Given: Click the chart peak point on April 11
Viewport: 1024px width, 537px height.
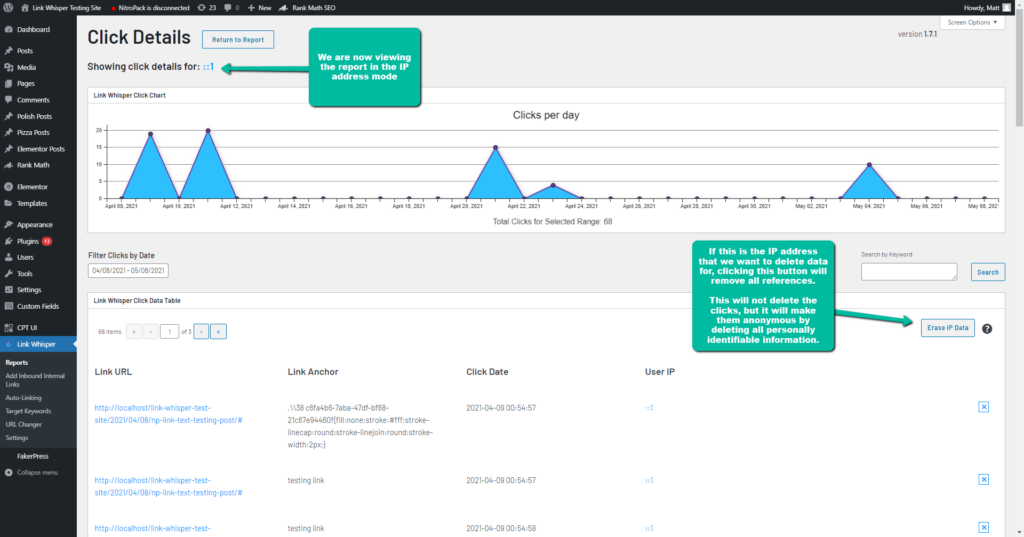Looking at the screenshot, I should [x=208, y=131].
